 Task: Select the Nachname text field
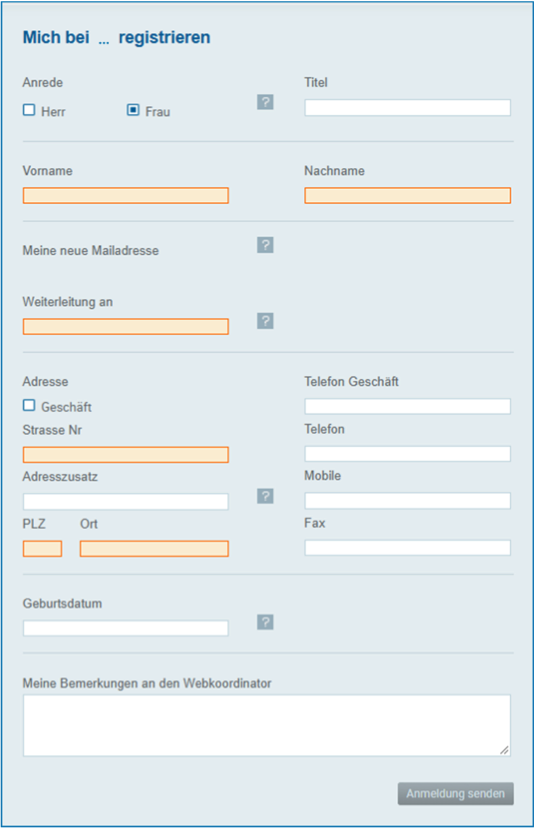[x=408, y=196]
